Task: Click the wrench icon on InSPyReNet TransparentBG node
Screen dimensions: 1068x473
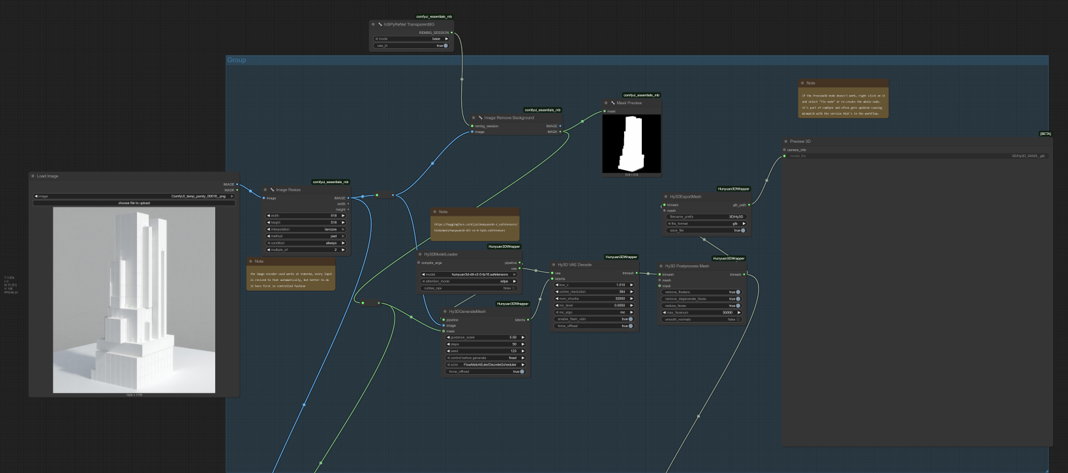Action: coord(380,24)
